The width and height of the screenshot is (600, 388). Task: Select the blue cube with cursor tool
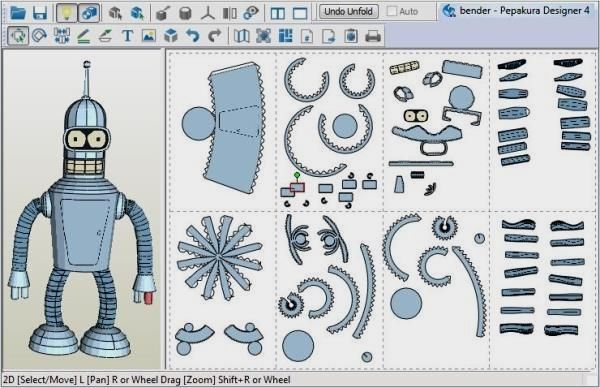coord(137,13)
